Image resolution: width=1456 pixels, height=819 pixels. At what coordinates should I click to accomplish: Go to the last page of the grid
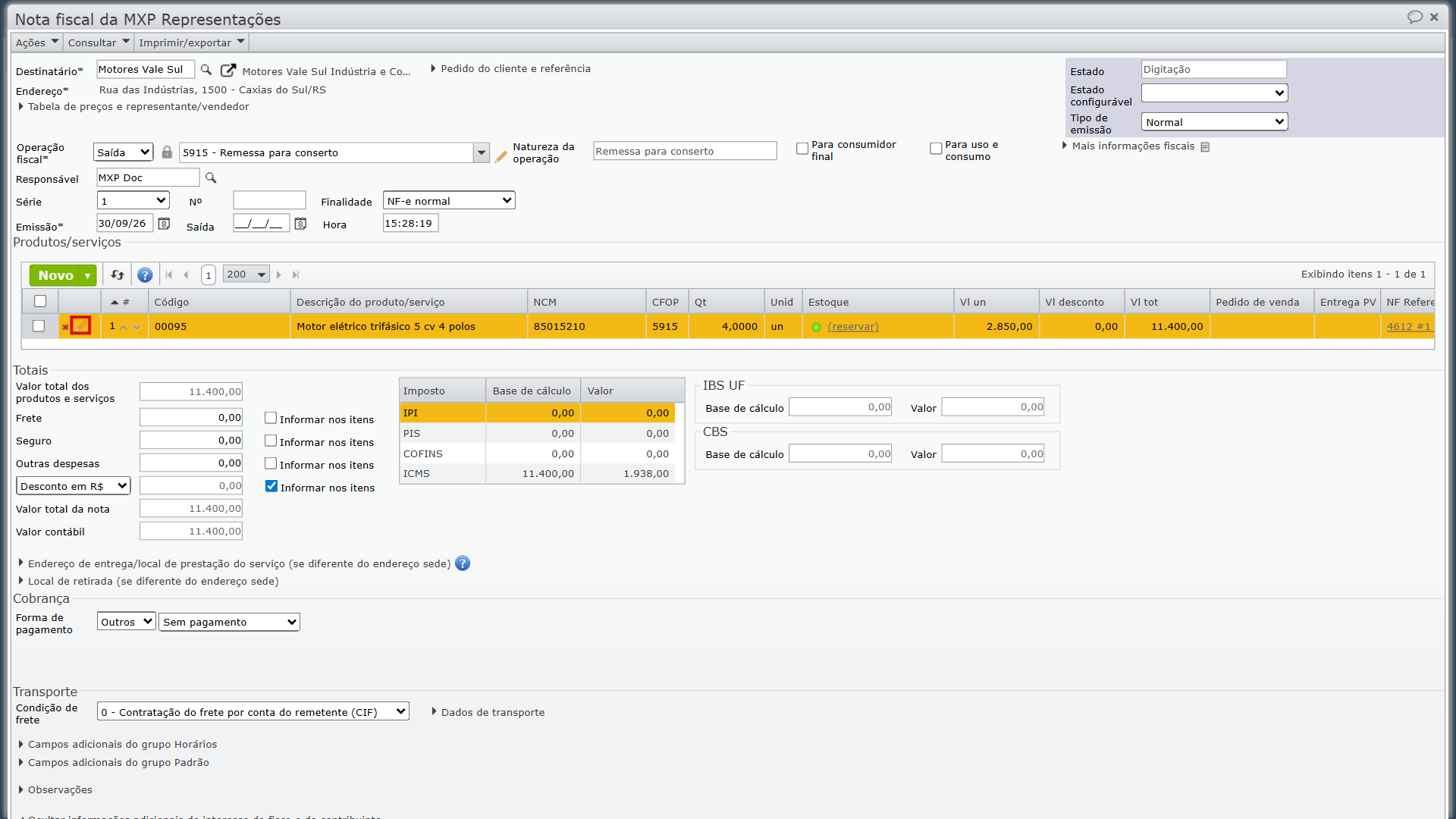tap(296, 275)
